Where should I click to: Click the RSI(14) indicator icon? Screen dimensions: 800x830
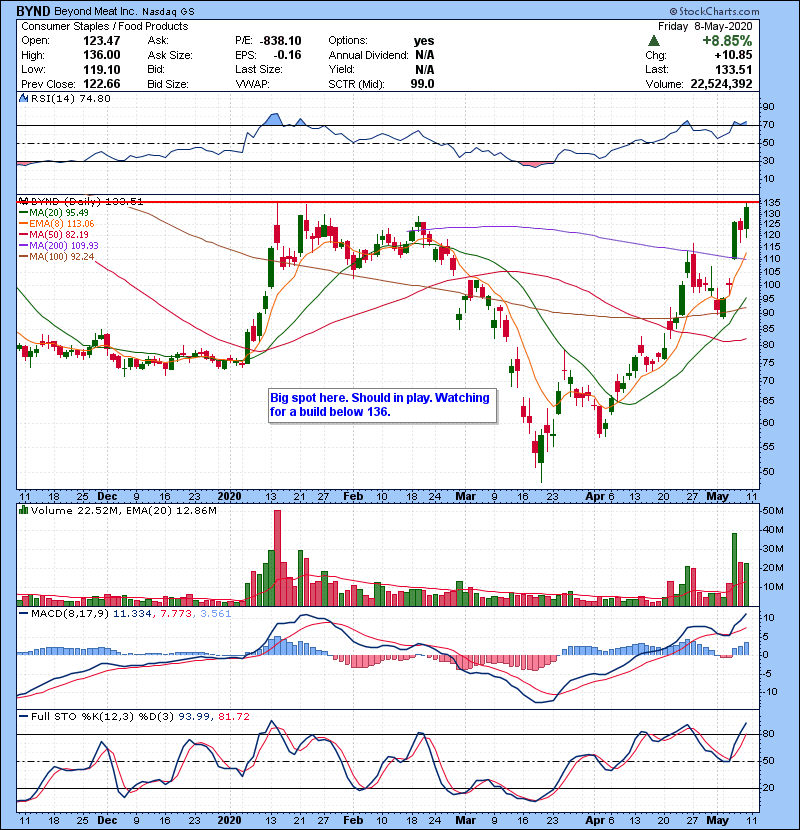point(23,98)
